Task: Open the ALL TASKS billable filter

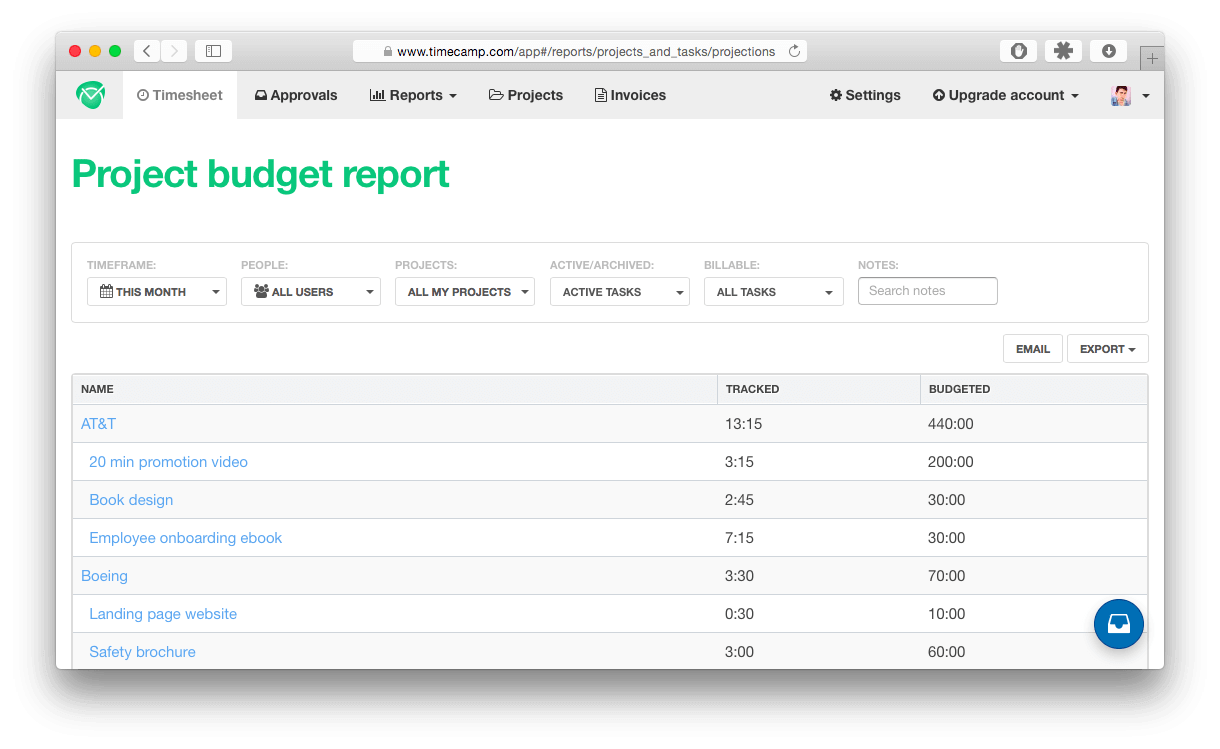Action: point(773,291)
